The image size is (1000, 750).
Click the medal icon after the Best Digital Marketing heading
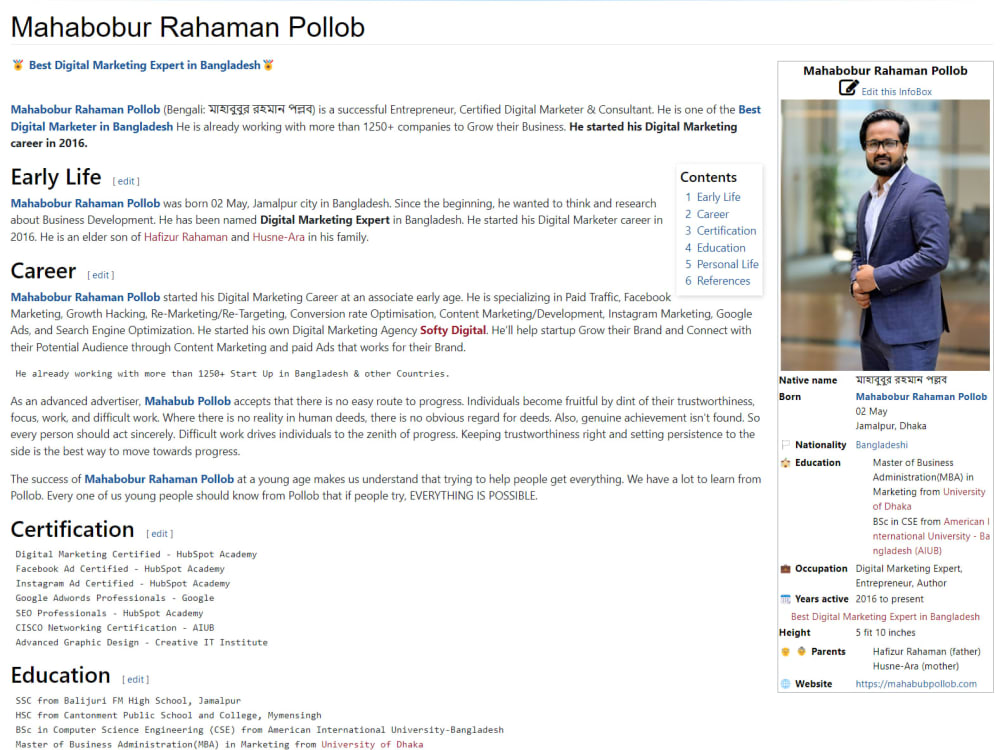click(268, 65)
